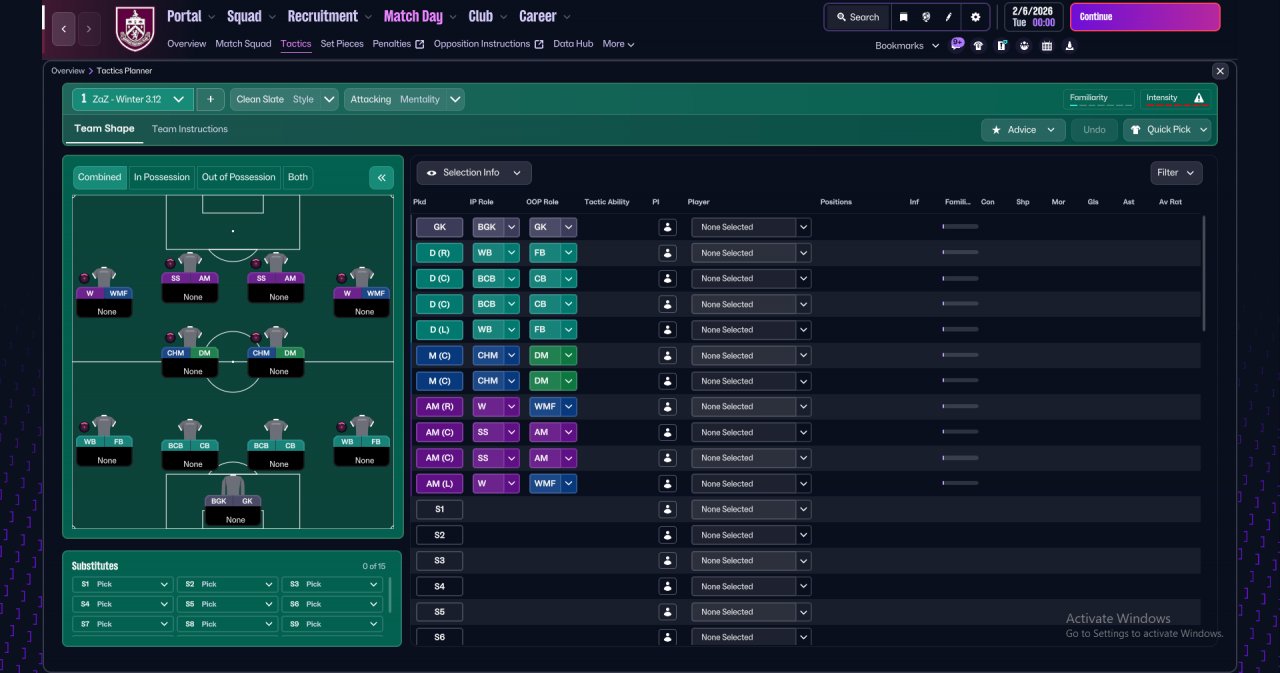The image size is (1280, 673).
Task: Open the S1 Pick dropdown in Substitutes
Action: 123,584
